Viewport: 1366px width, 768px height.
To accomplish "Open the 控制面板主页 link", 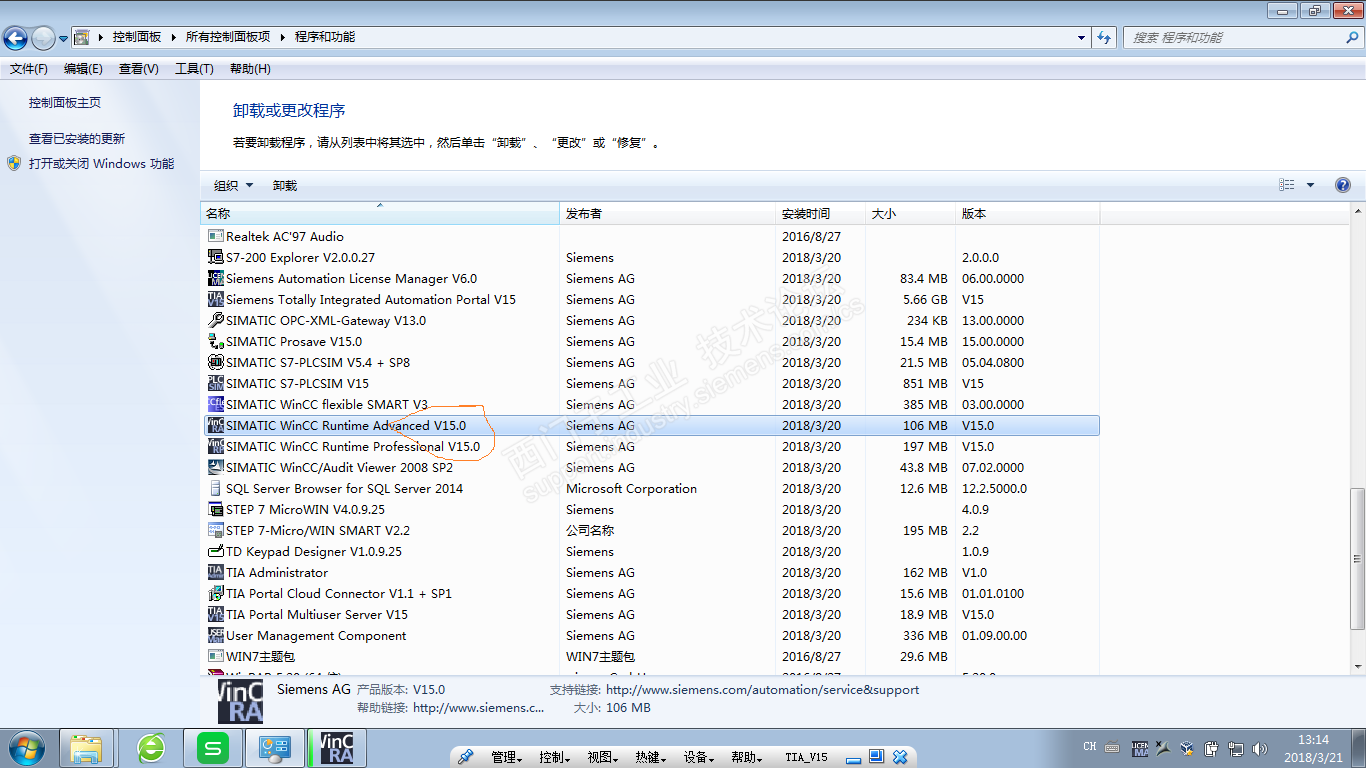I will pyautogui.click(x=65, y=103).
